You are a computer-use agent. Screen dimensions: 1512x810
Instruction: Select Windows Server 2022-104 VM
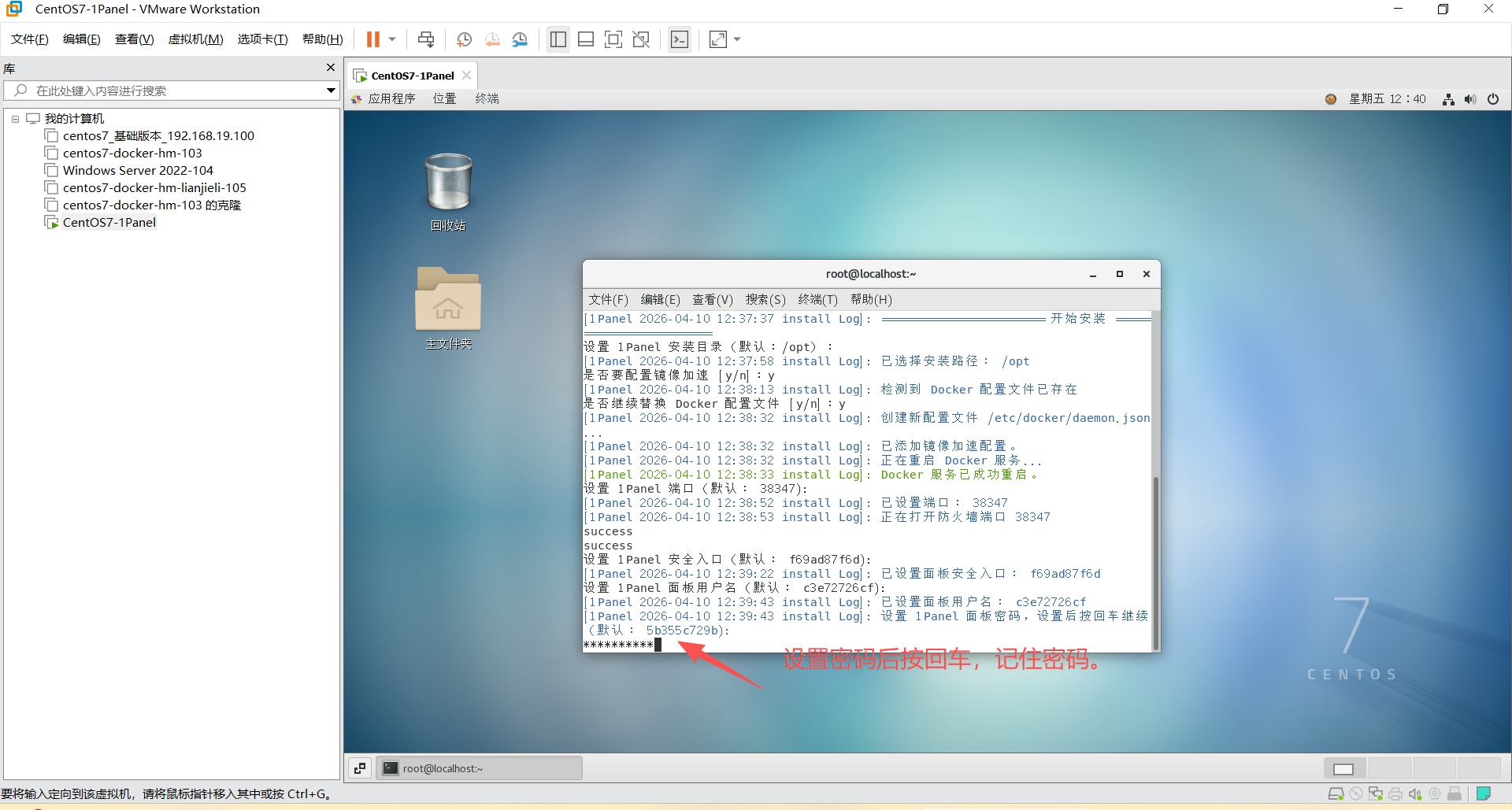[x=129, y=170]
